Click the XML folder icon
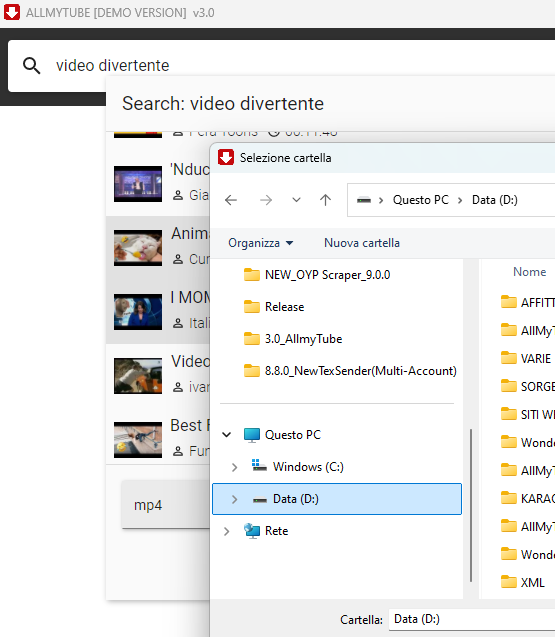555x637 pixels. (509, 582)
